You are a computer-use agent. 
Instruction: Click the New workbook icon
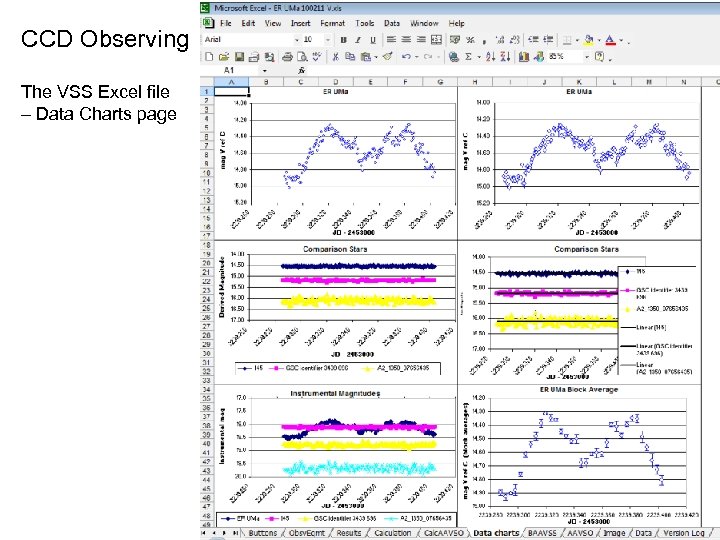[x=209, y=56]
